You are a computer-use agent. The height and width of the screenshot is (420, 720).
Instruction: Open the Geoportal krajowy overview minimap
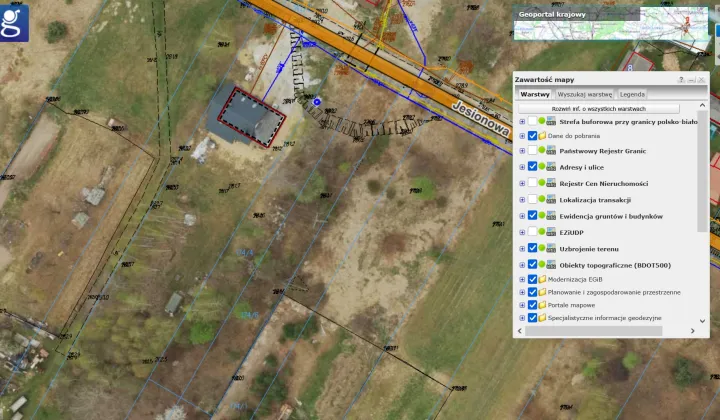click(x=611, y=23)
